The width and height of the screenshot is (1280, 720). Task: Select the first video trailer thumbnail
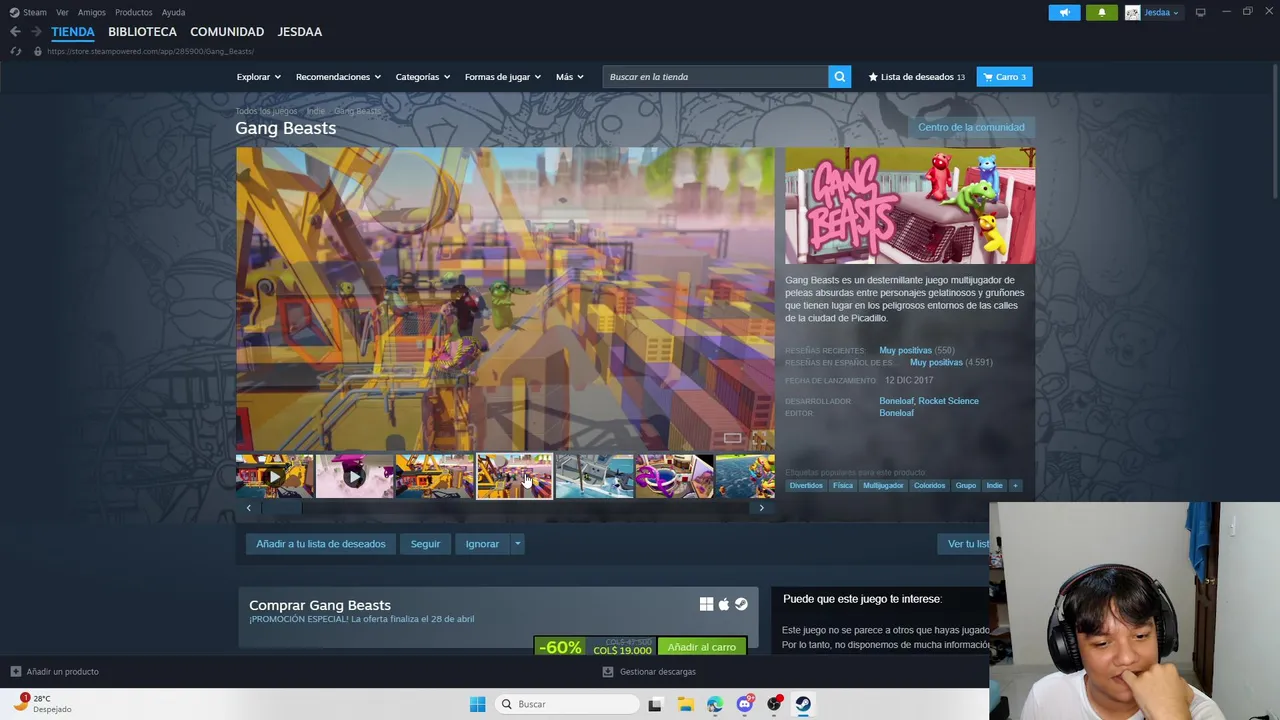pyautogui.click(x=274, y=477)
